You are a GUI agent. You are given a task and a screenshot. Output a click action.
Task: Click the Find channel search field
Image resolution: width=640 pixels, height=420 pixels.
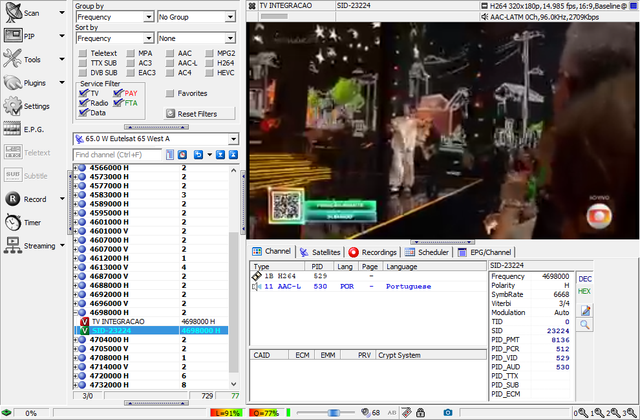pyautogui.click(x=118, y=155)
